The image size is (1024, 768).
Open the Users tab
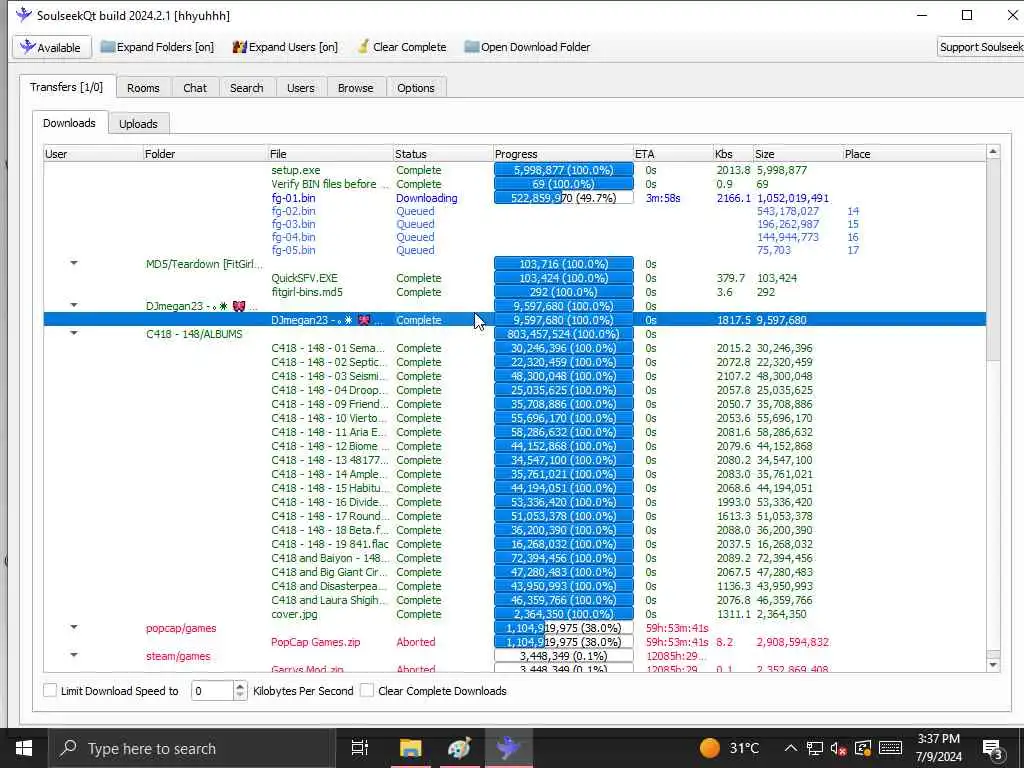coord(300,88)
